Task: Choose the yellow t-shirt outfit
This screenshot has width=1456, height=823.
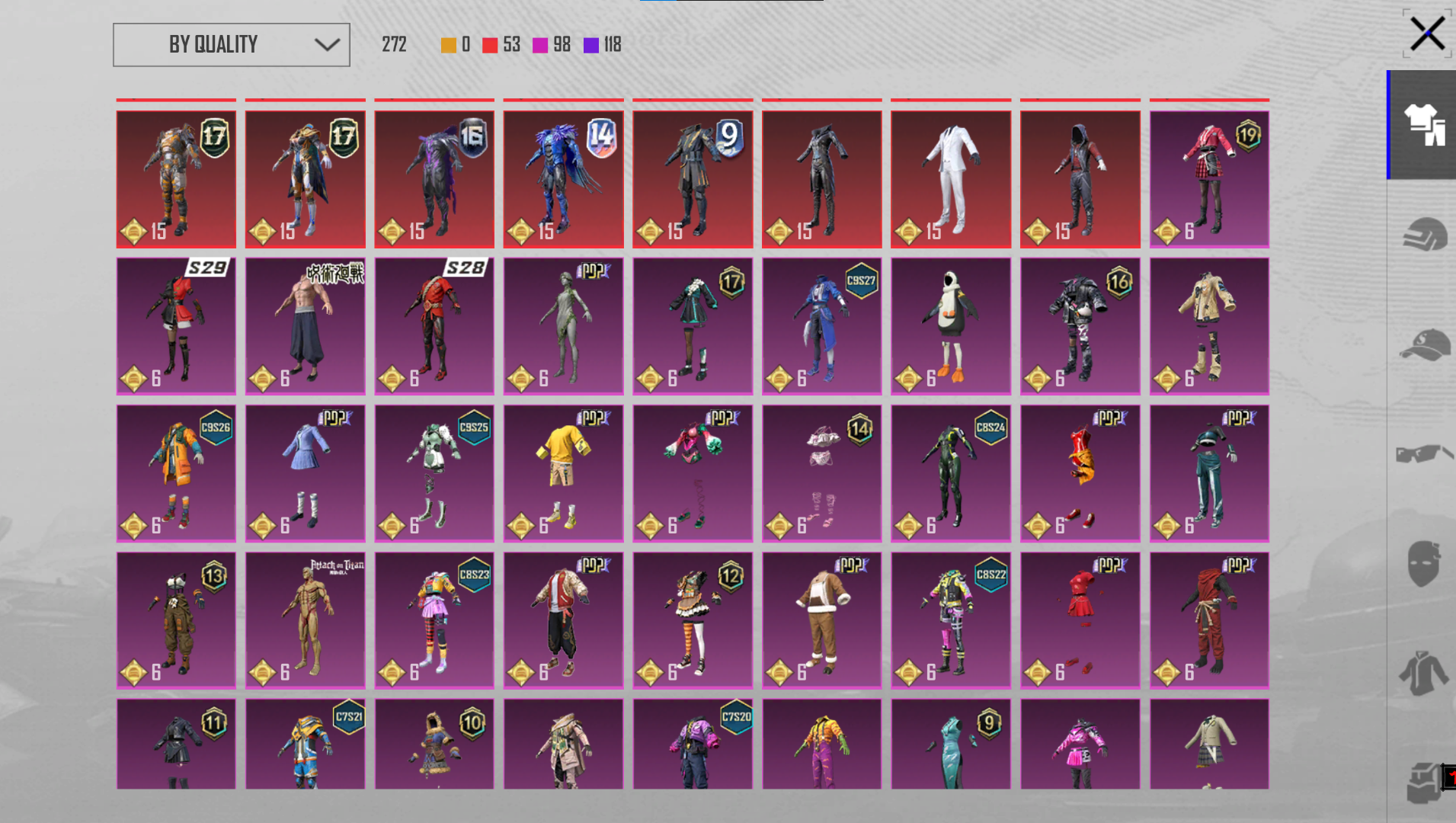Action: 563,473
